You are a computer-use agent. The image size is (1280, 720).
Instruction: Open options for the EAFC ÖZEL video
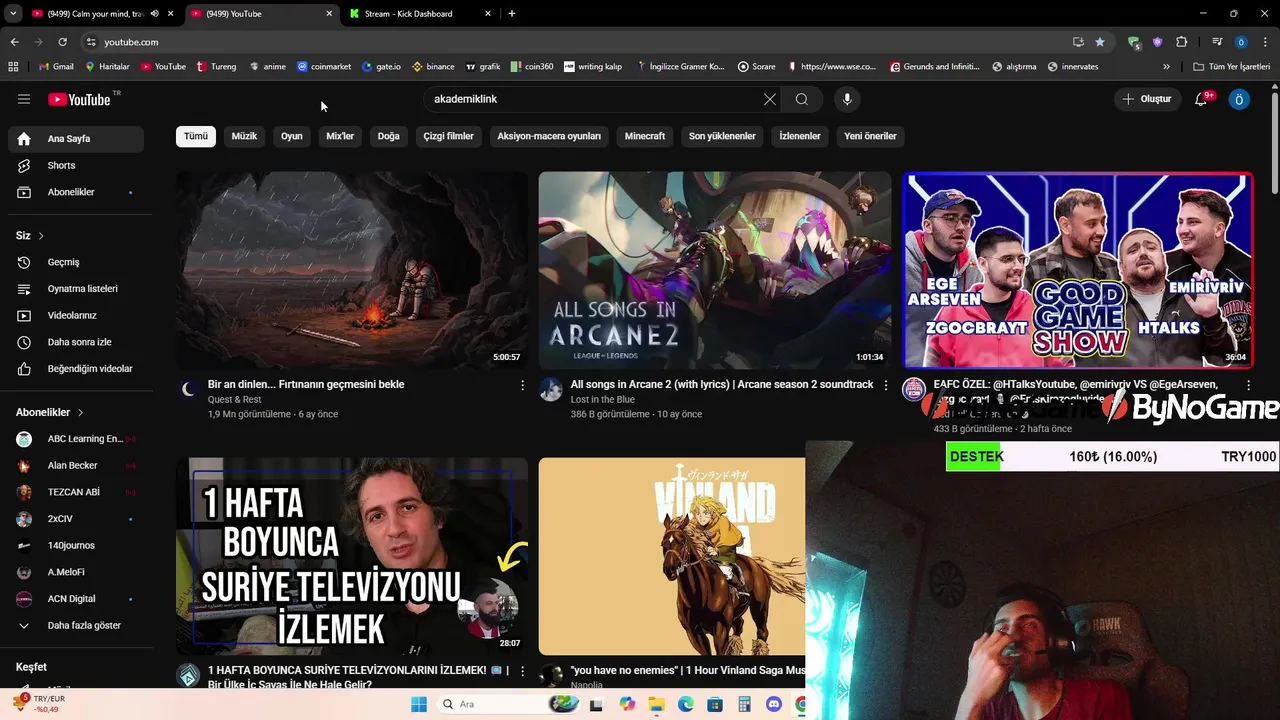[x=1248, y=385]
